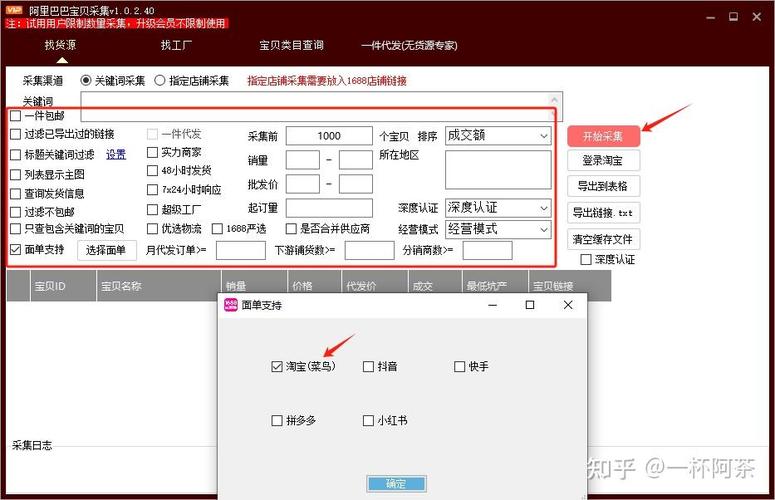Enable 查询发货信息 checkbox

(x=16, y=194)
